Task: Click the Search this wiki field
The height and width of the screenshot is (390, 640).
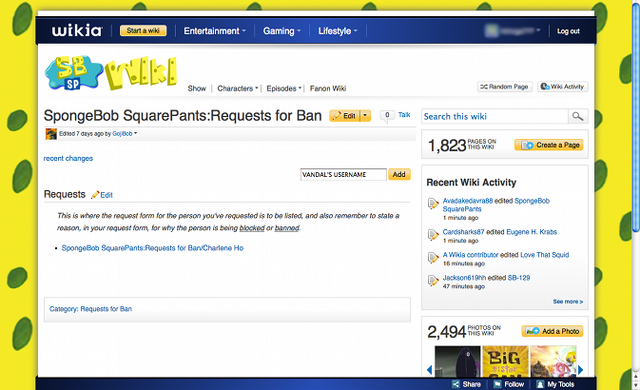Action: coord(495,116)
